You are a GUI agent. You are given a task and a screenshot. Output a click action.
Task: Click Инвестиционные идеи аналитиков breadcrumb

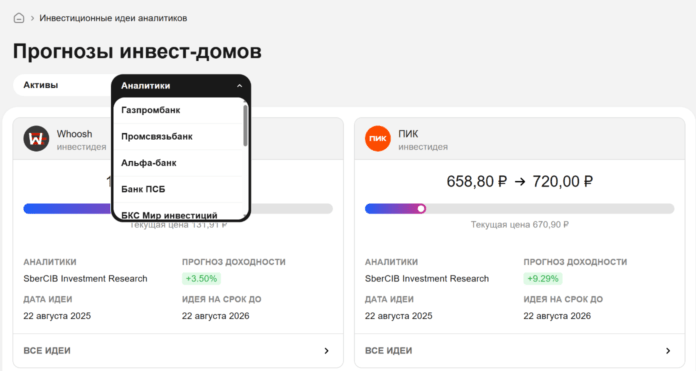coord(113,18)
